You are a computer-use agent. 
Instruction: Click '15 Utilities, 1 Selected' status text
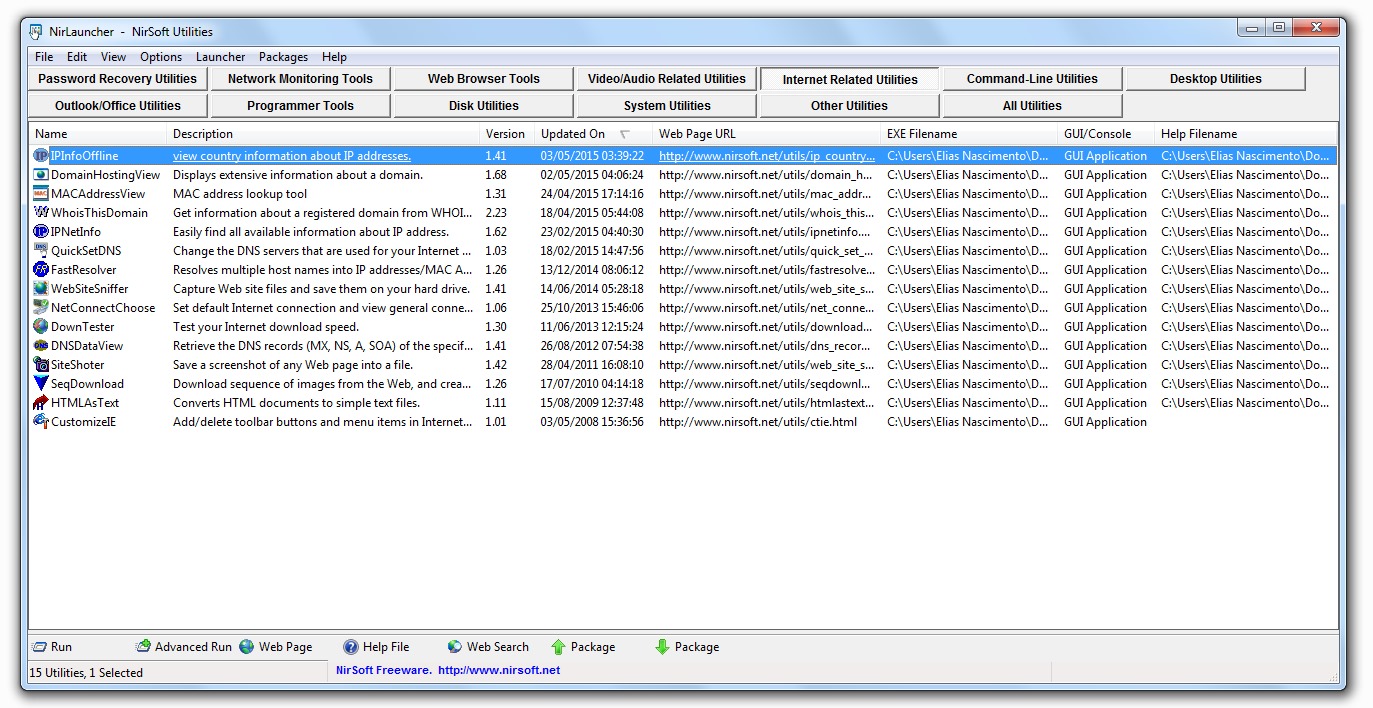click(x=86, y=673)
